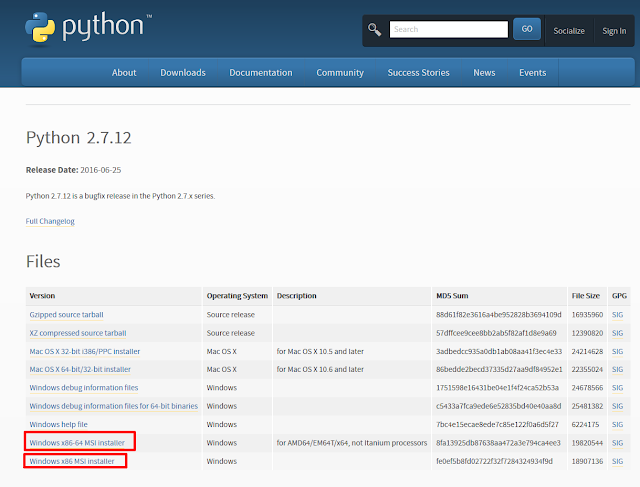Open Windows debug information files for 64-bit binaries

[x=113, y=406]
